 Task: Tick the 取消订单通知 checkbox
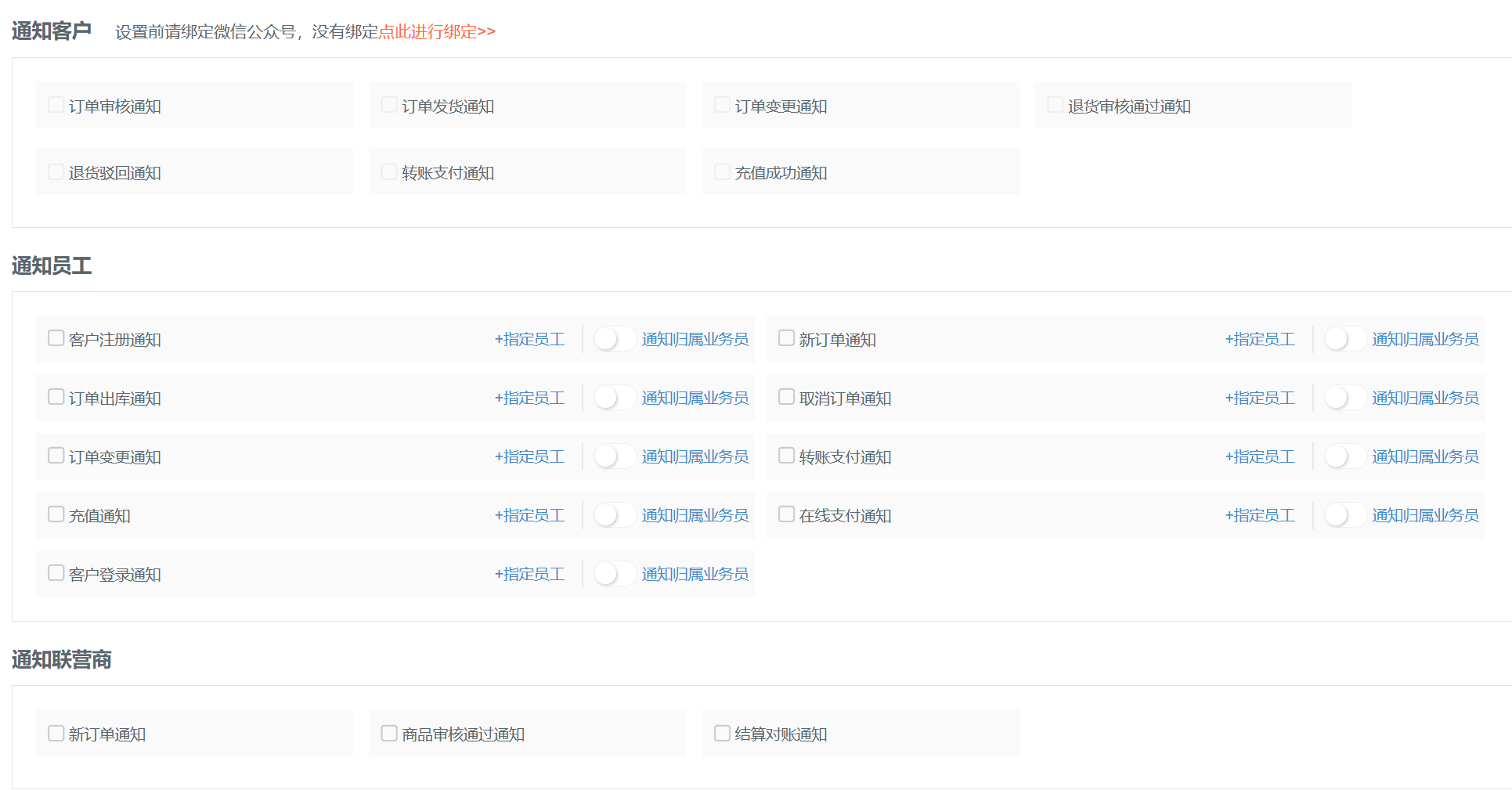click(787, 397)
